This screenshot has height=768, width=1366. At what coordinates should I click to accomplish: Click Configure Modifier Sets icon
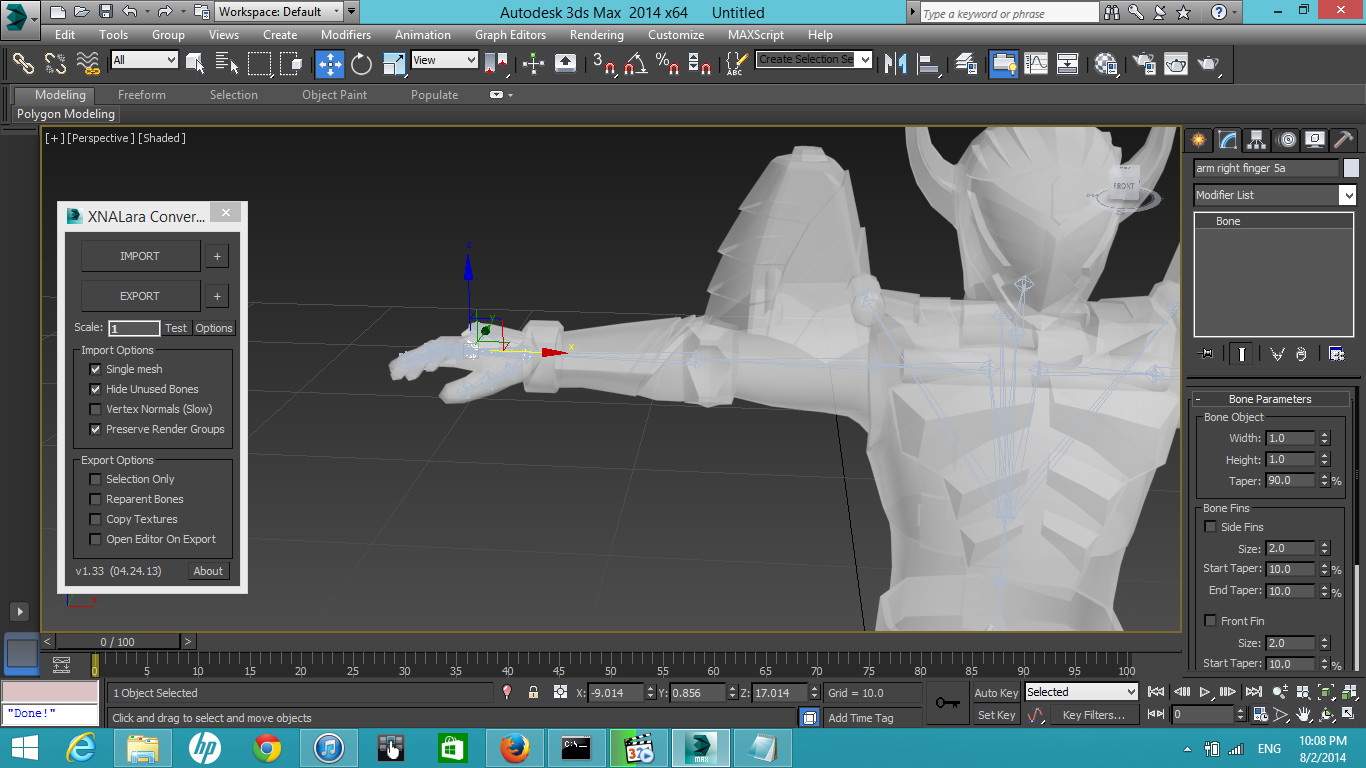pos(1336,353)
